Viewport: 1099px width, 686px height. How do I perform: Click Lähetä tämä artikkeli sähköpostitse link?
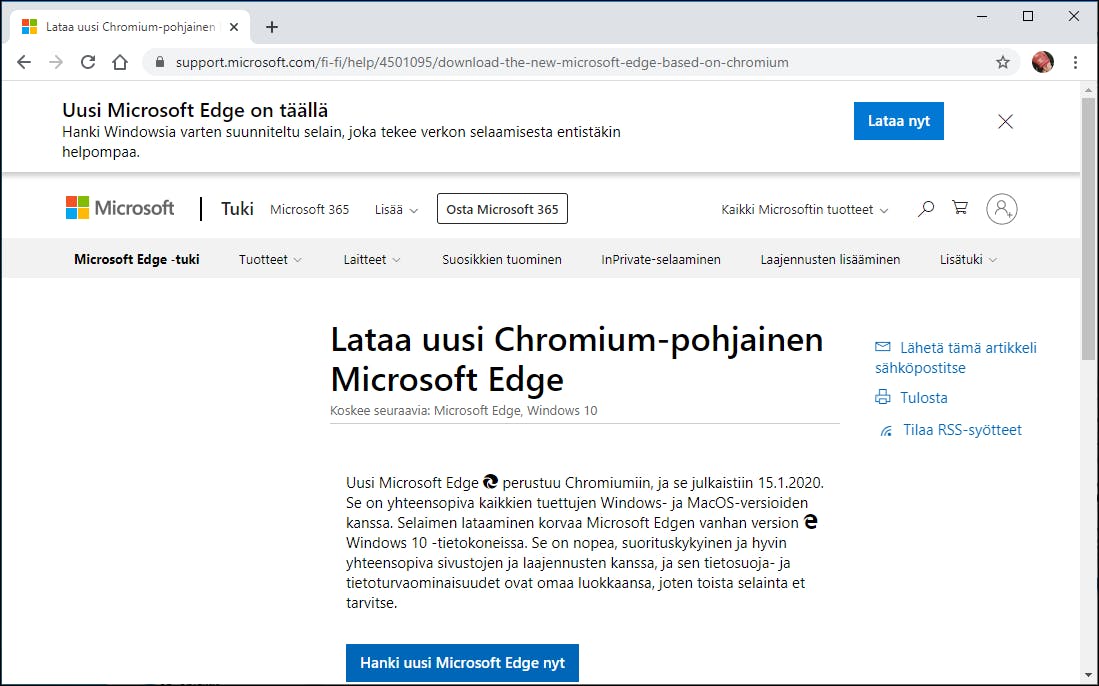click(956, 357)
